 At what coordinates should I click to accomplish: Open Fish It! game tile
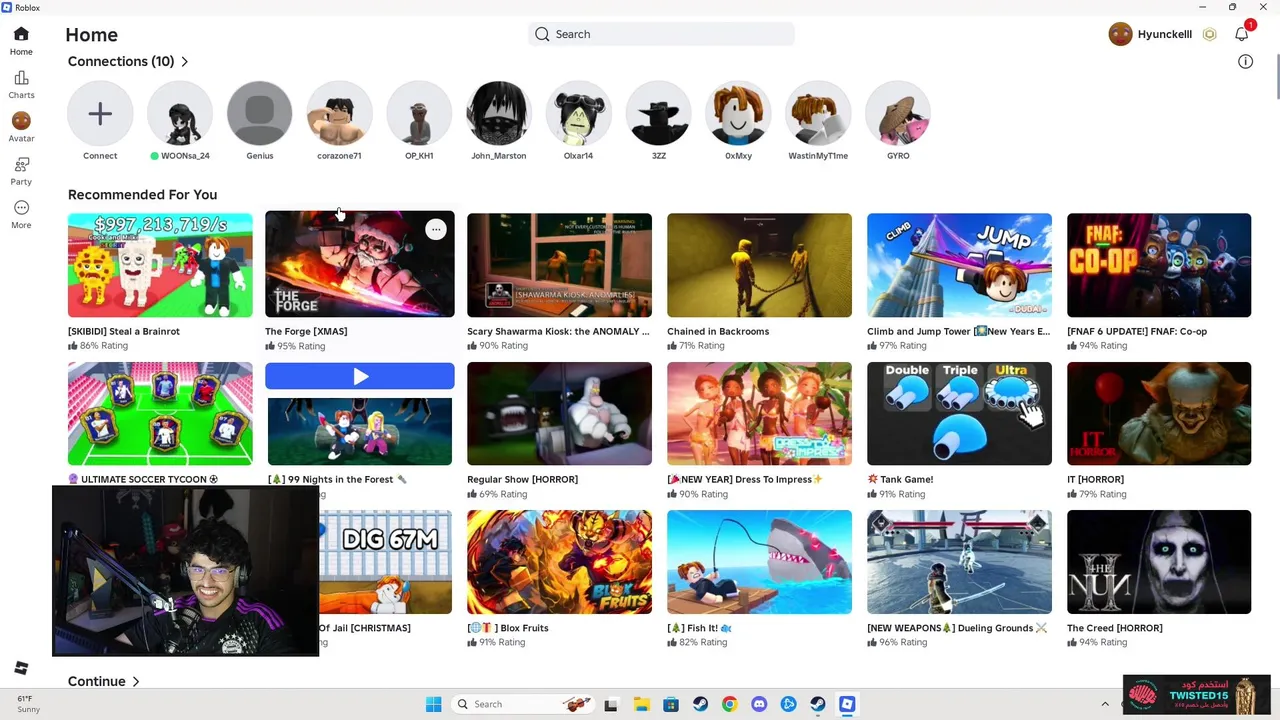(x=759, y=562)
